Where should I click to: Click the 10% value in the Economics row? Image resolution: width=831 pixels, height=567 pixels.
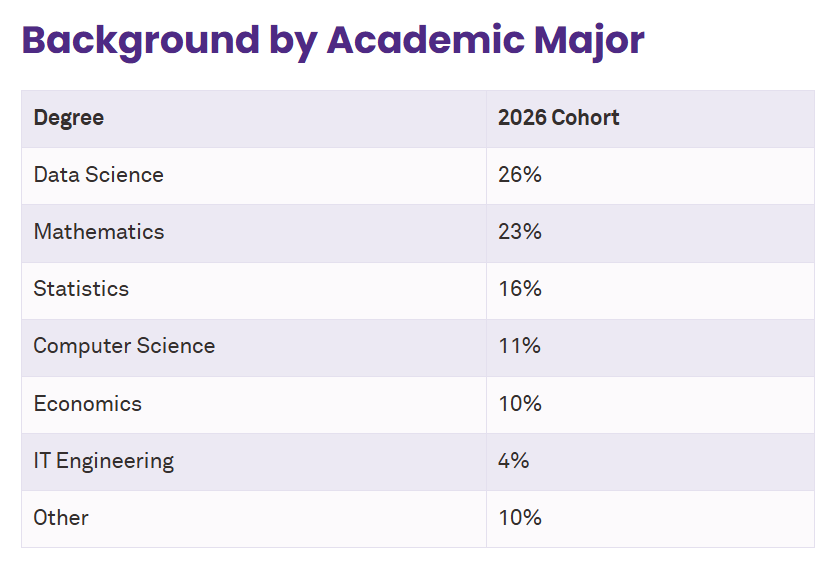519,404
